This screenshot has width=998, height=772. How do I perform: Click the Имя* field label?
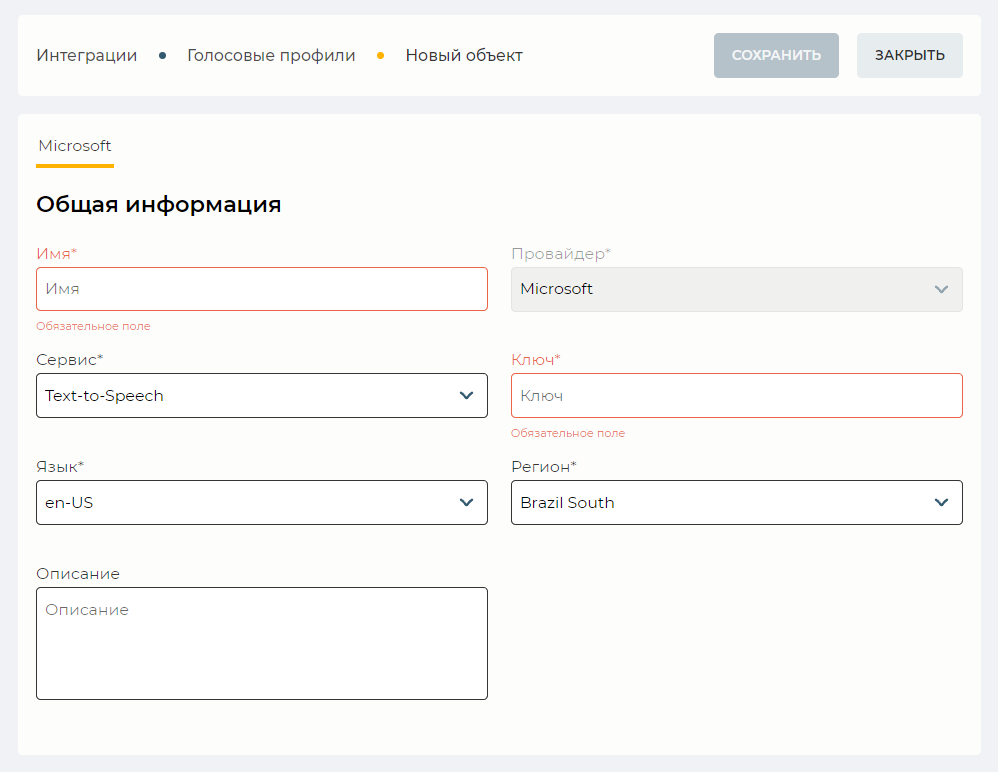[x=57, y=253]
